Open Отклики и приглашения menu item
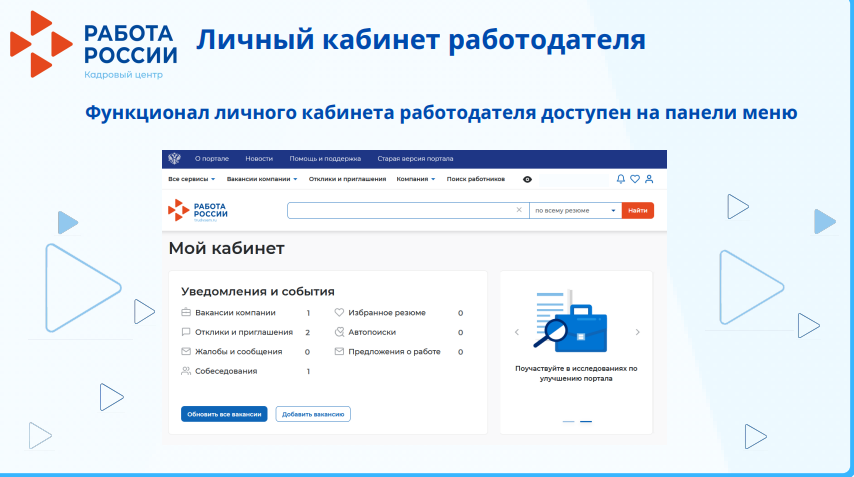Viewport: 854px width, 477px height. 347,179
